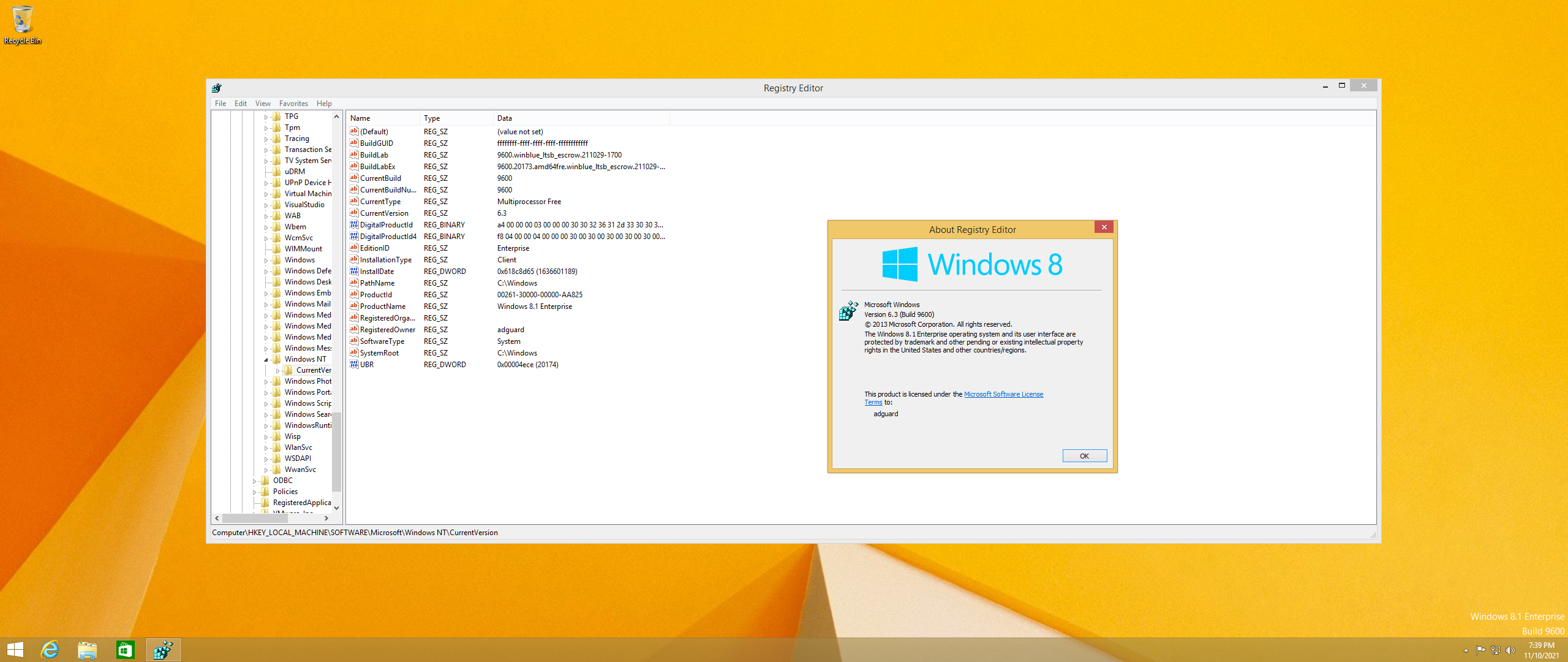Image resolution: width=1568 pixels, height=662 pixels.
Task: Click the Type column header
Action: (x=456, y=118)
